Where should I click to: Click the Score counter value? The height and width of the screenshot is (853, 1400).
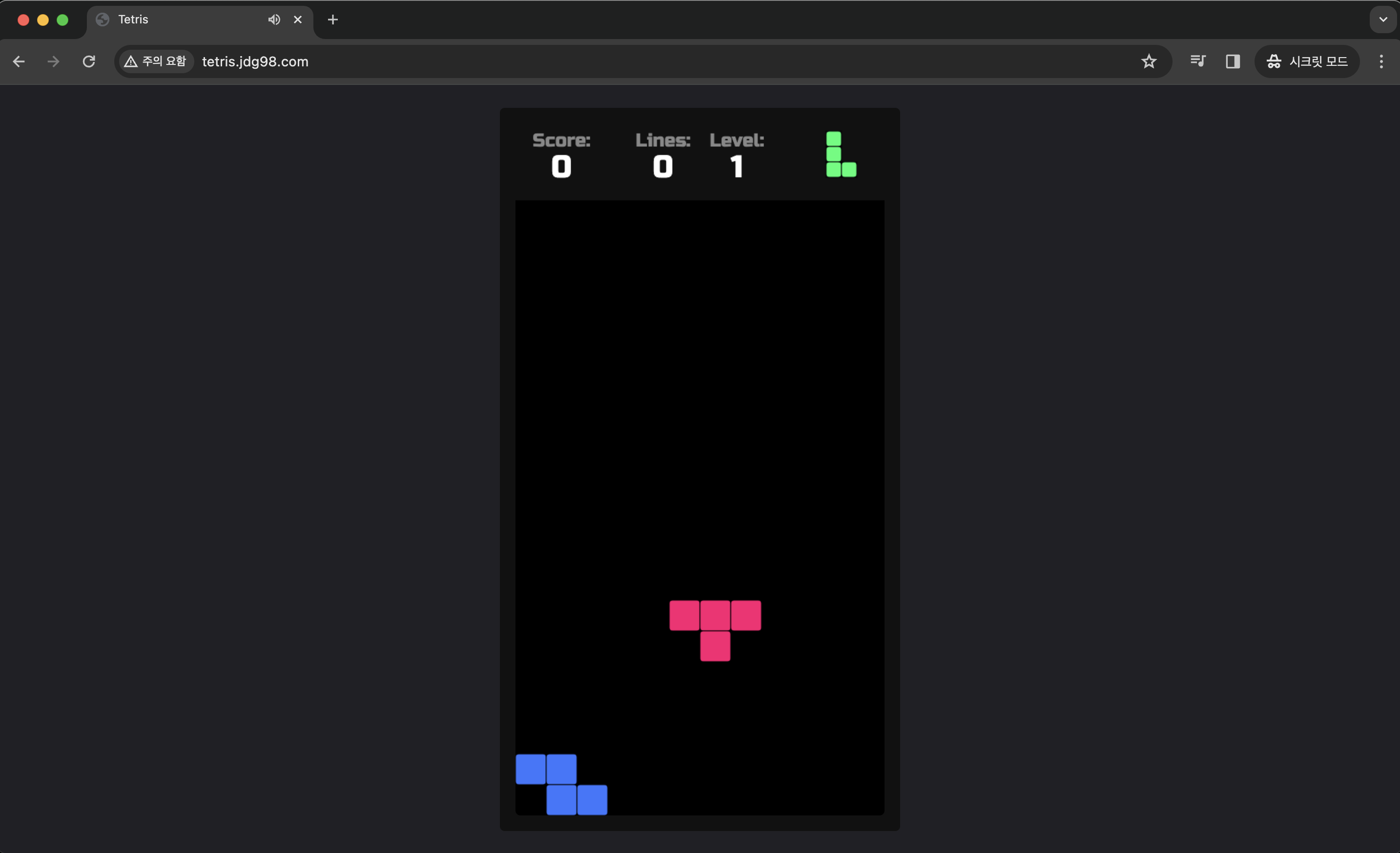[561, 167]
